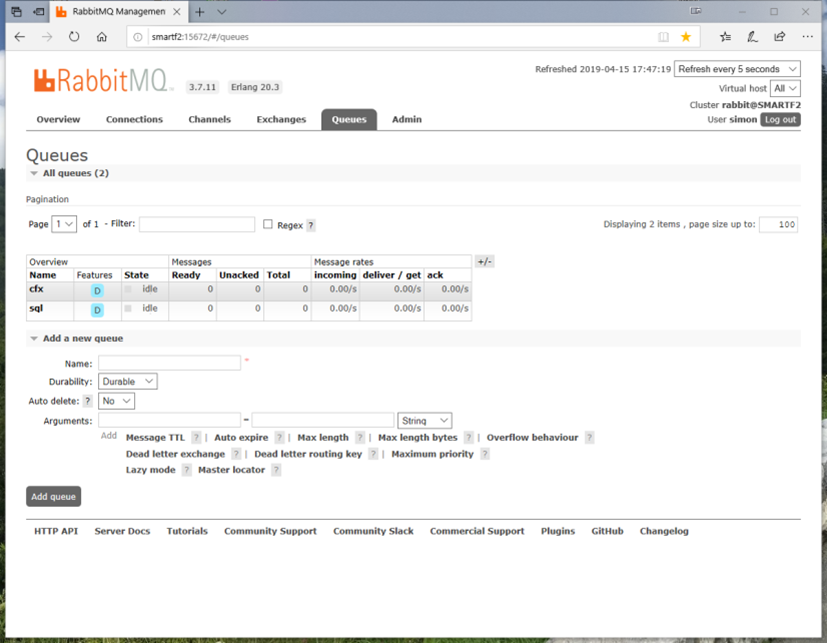Image resolution: width=827 pixels, height=643 pixels.
Task: Open the GitHub footer link
Action: pos(607,531)
